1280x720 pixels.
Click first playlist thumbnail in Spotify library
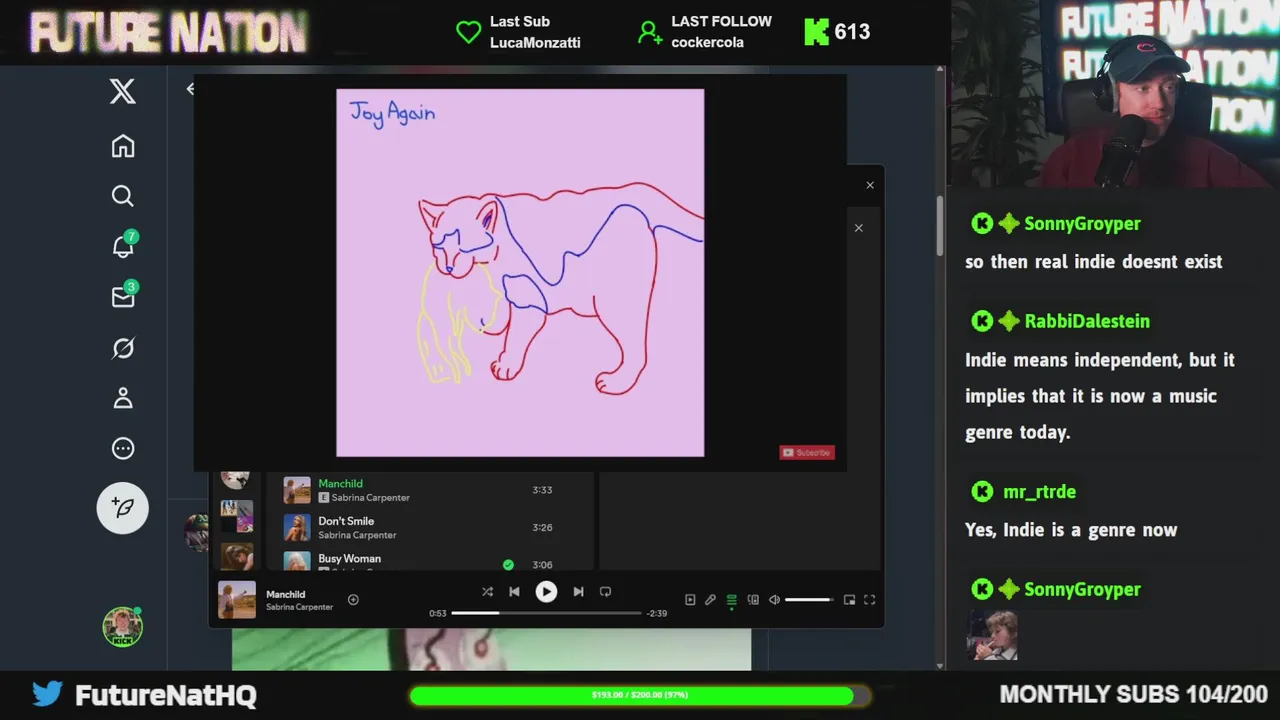236,479
